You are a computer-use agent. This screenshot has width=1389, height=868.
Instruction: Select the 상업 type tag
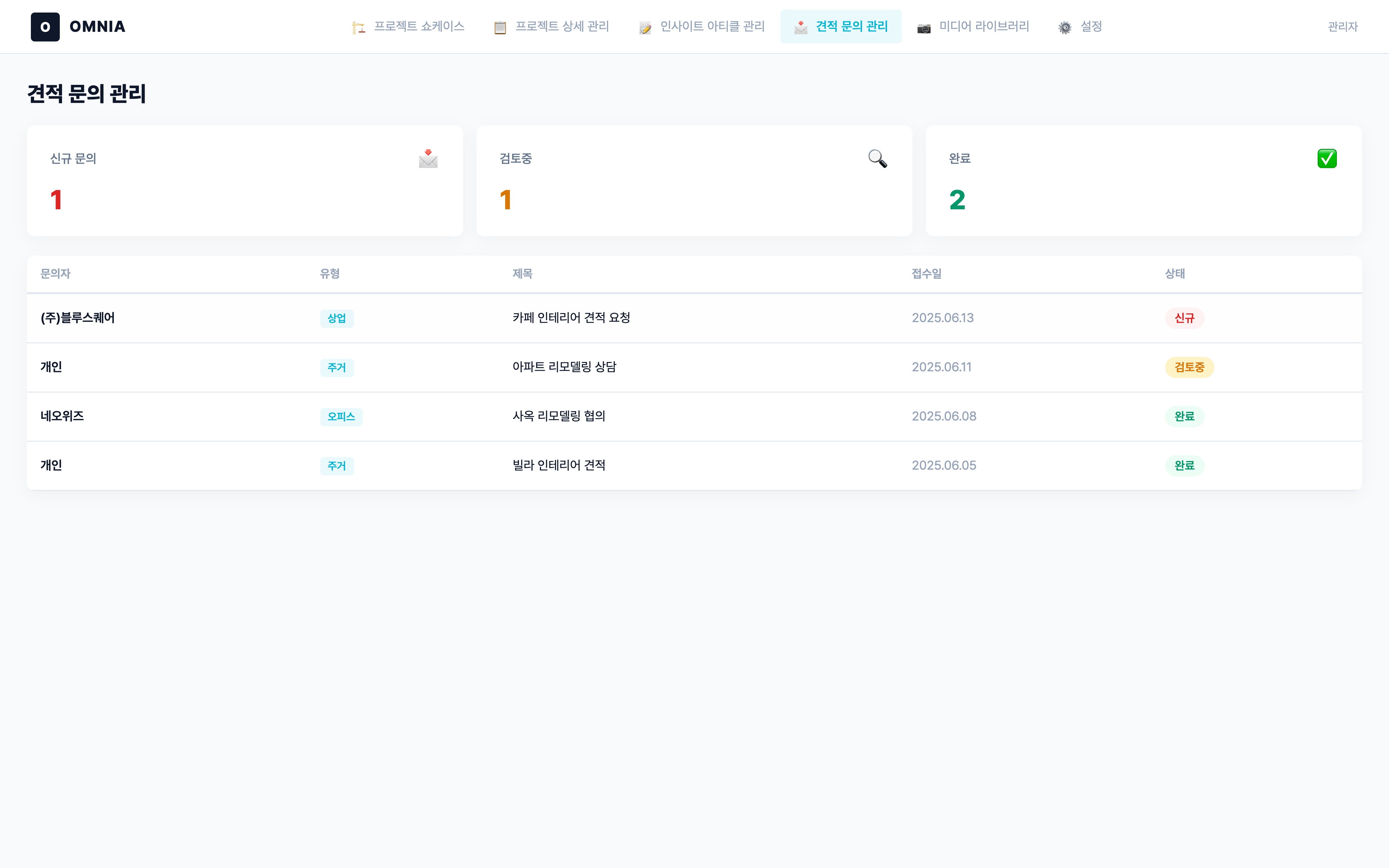tap(337, 319)
